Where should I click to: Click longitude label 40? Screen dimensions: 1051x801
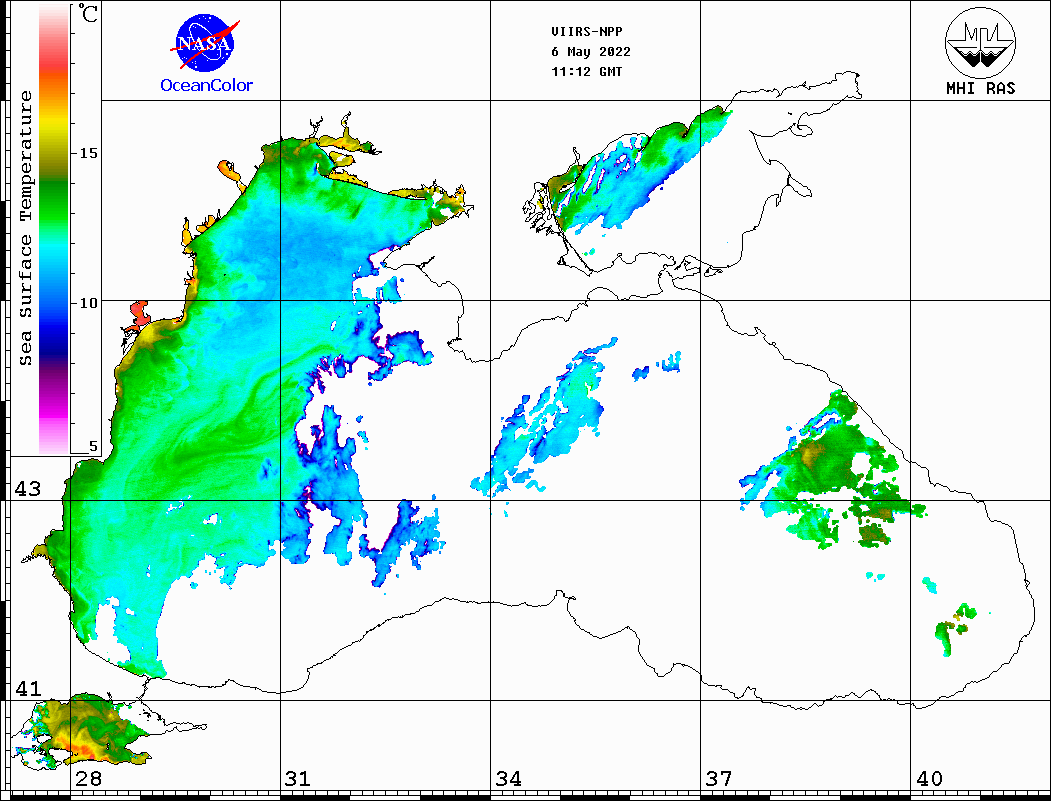click(x=929, y=778)
